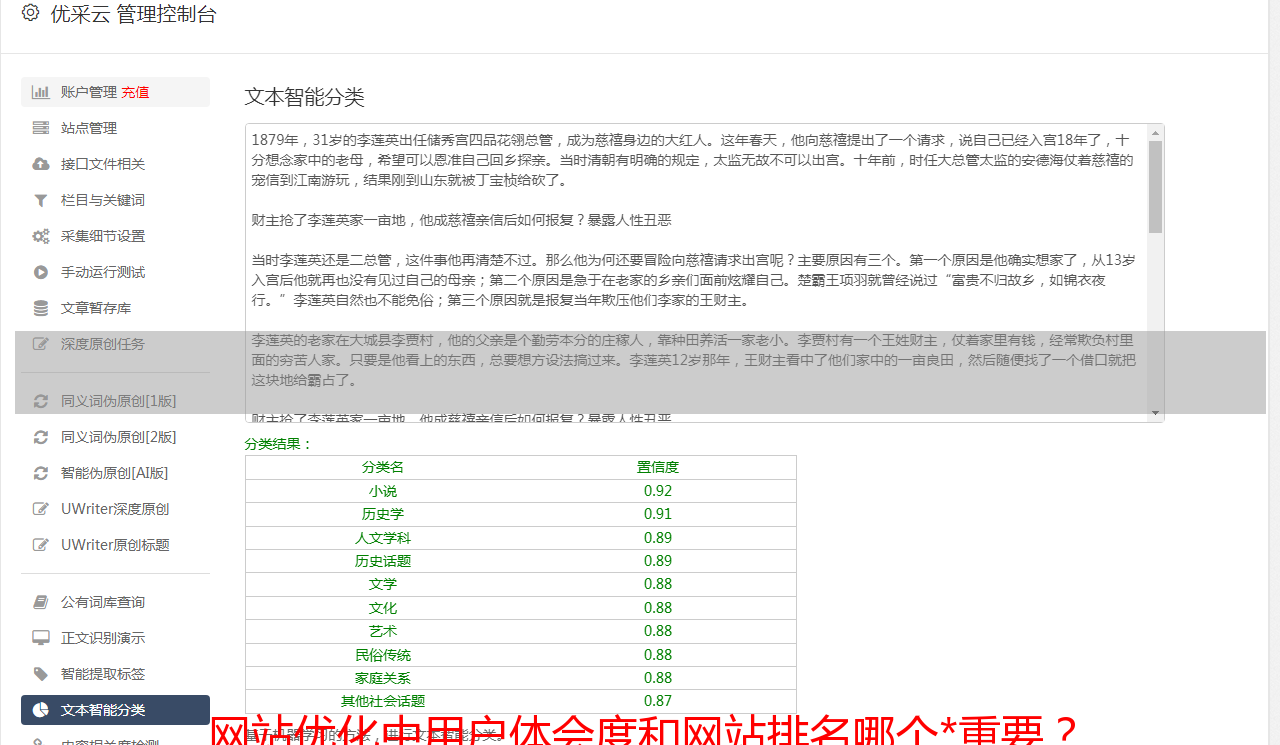
Task: Go to 接口文件相关 section
Action: pyautogui.click(x=115, y=164)
